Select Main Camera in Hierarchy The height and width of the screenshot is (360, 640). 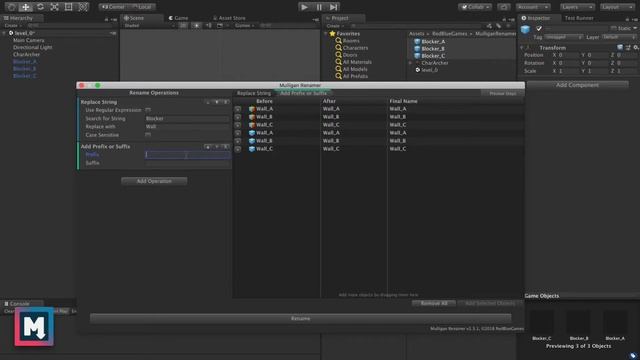(x=29, y=40)
